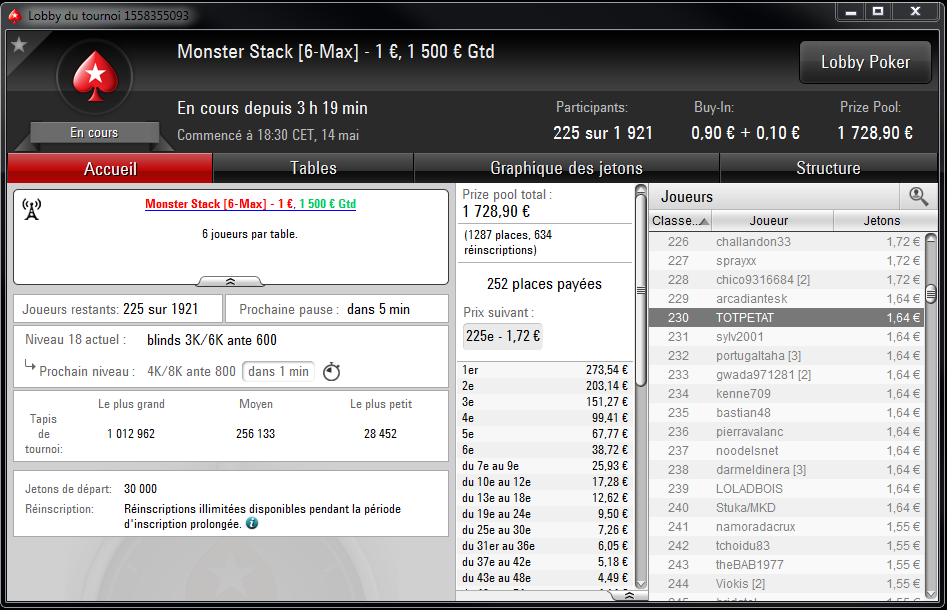Click the broadcast antenna icon
Image resolution: width=947 pixels, height=610 pixels.
click(x=31, y=210)
